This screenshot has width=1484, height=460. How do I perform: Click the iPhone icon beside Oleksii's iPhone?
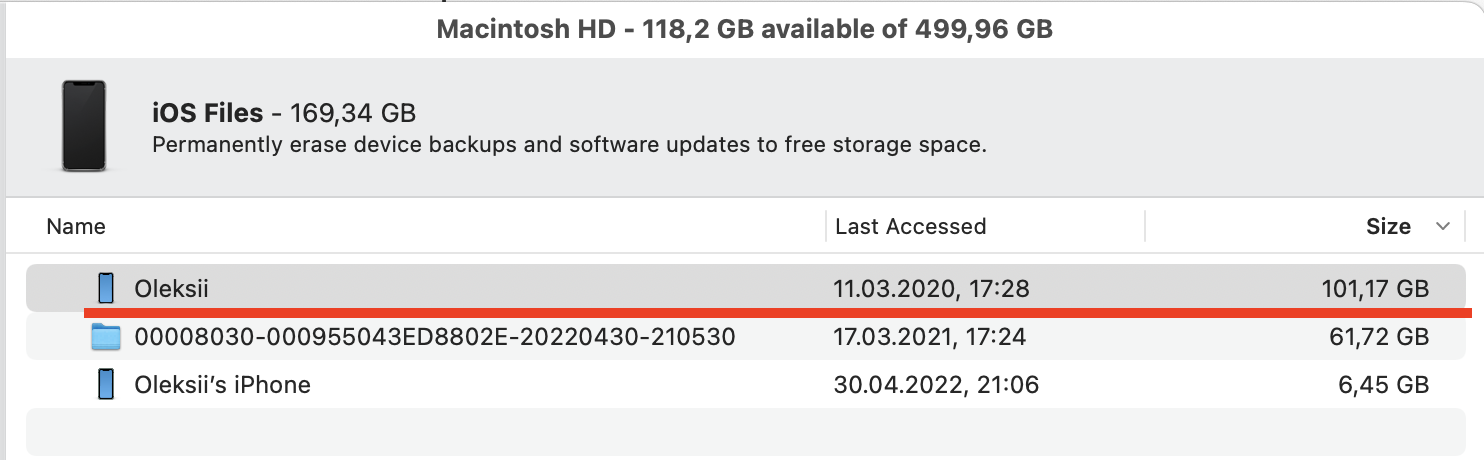tap(105, 384)
